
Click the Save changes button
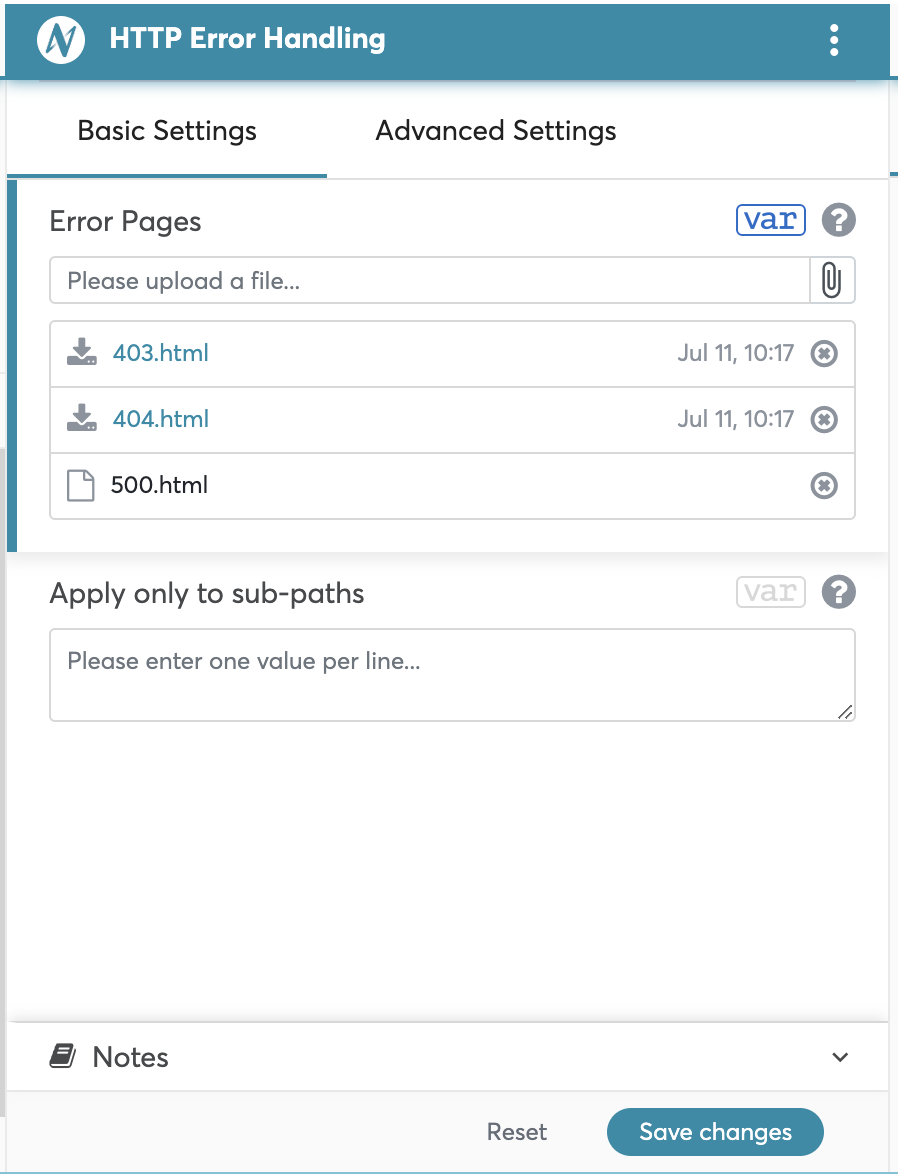(715, 1132)
